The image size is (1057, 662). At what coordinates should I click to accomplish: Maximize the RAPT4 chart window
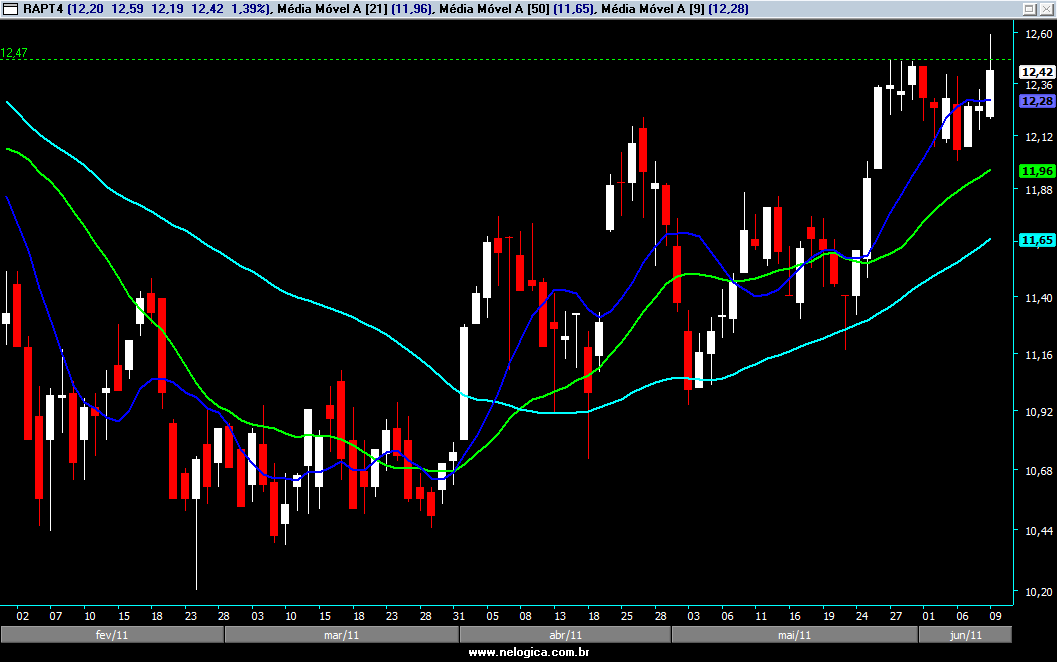coord(1029,9)
